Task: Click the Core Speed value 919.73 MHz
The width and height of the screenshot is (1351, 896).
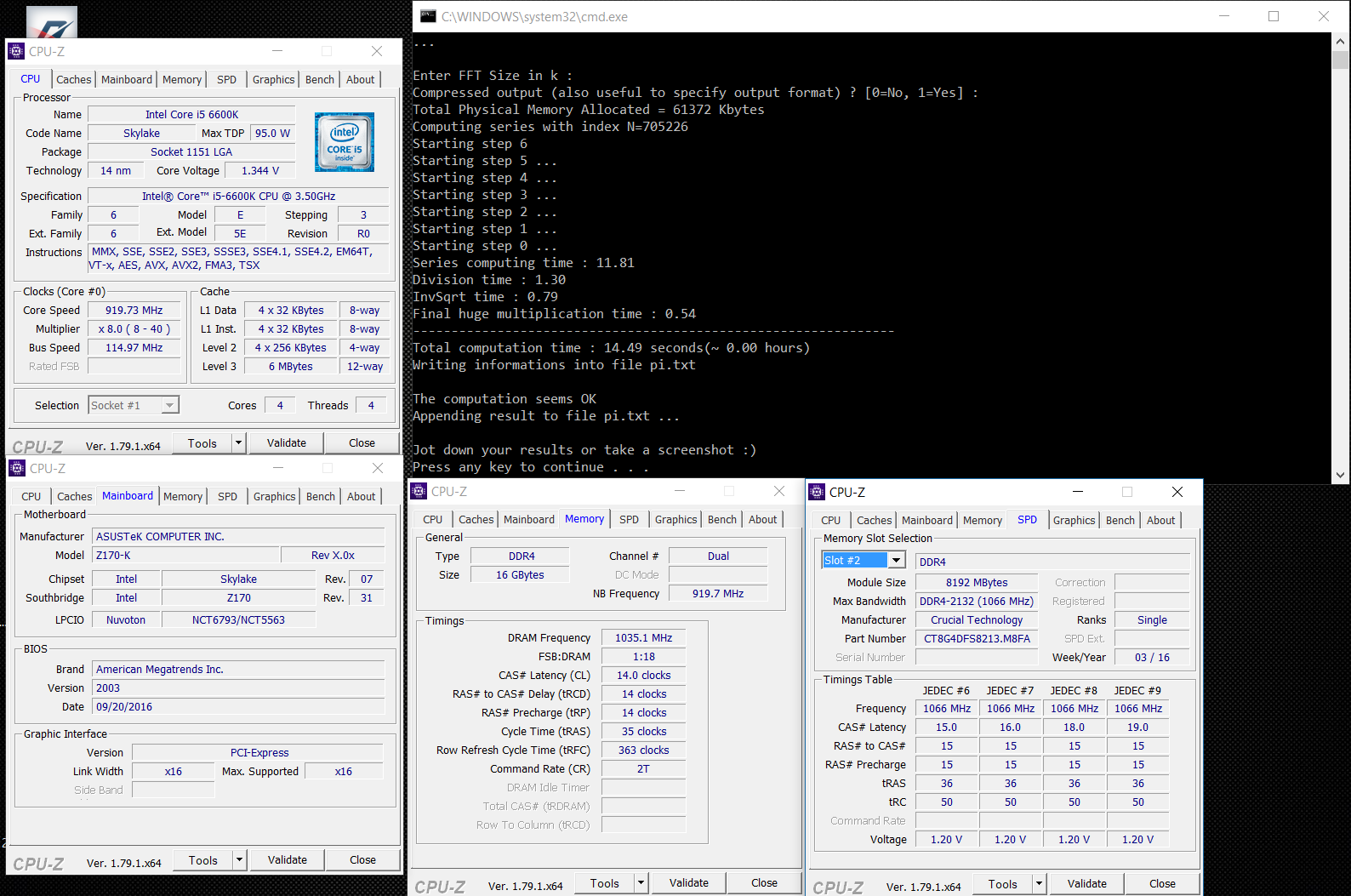Action: point(134,311)
